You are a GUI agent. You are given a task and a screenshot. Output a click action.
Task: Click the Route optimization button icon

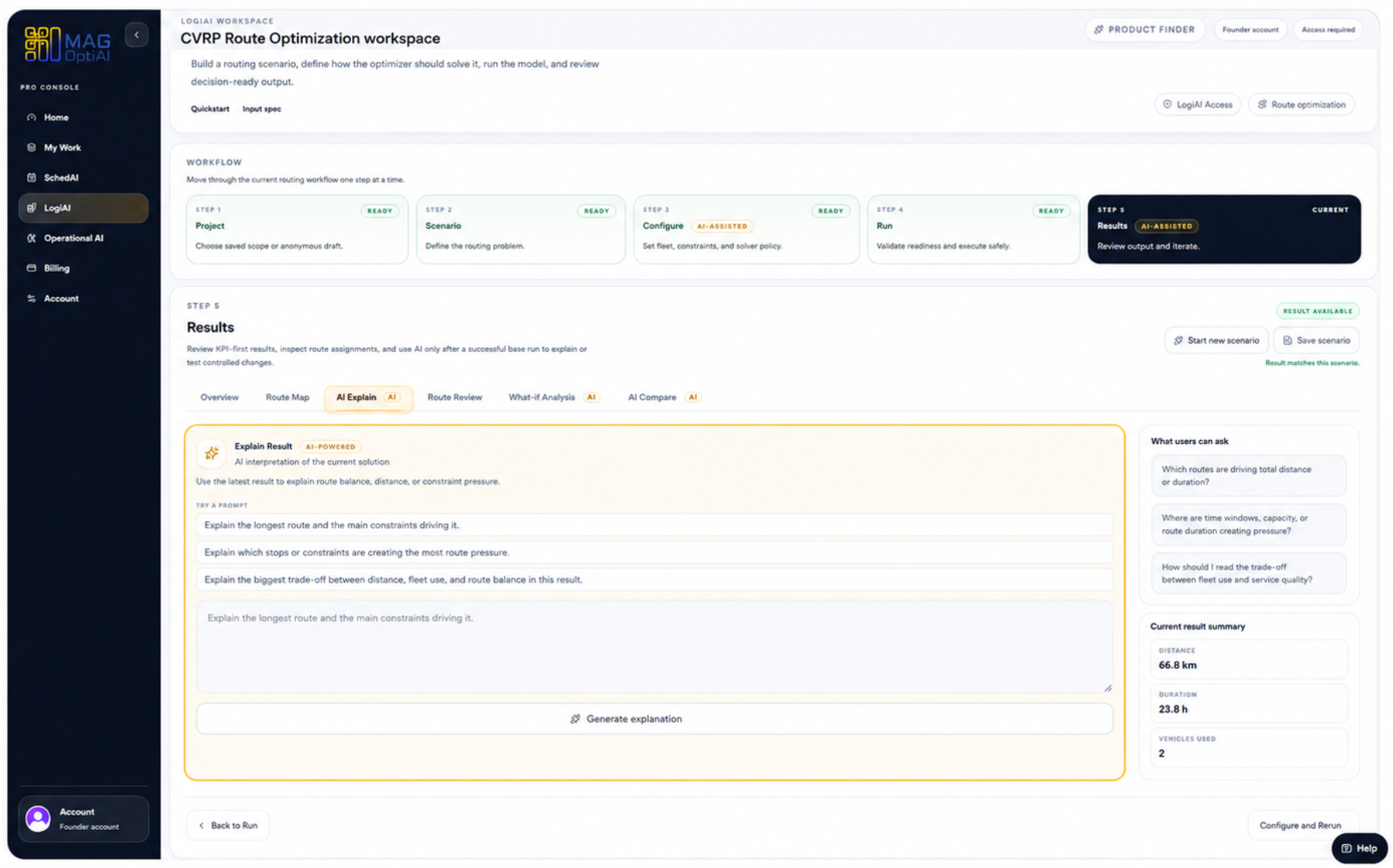(x=1262, y=104)
